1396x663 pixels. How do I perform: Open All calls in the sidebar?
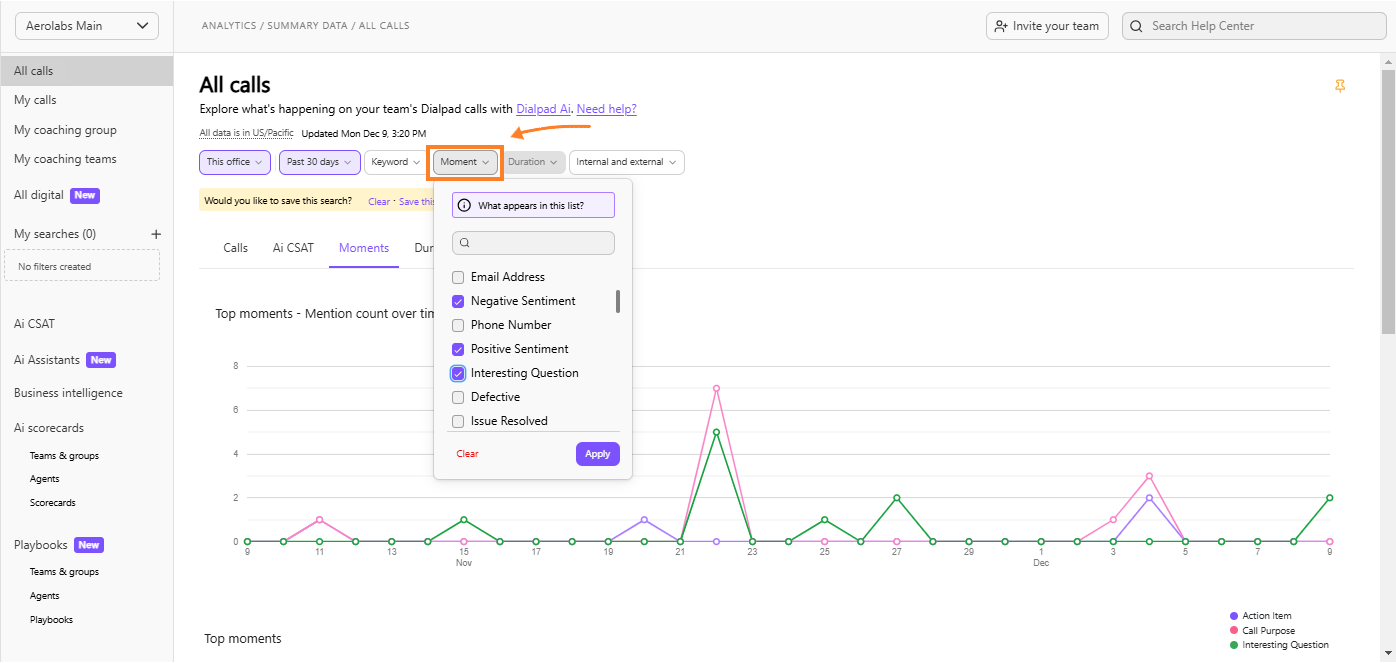pyautogui.click(x=87, y=71)
